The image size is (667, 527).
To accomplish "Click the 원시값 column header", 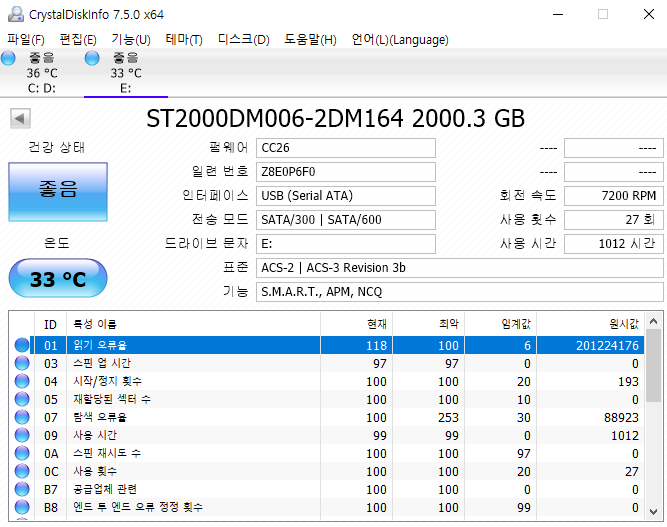I will coord(590,325).
